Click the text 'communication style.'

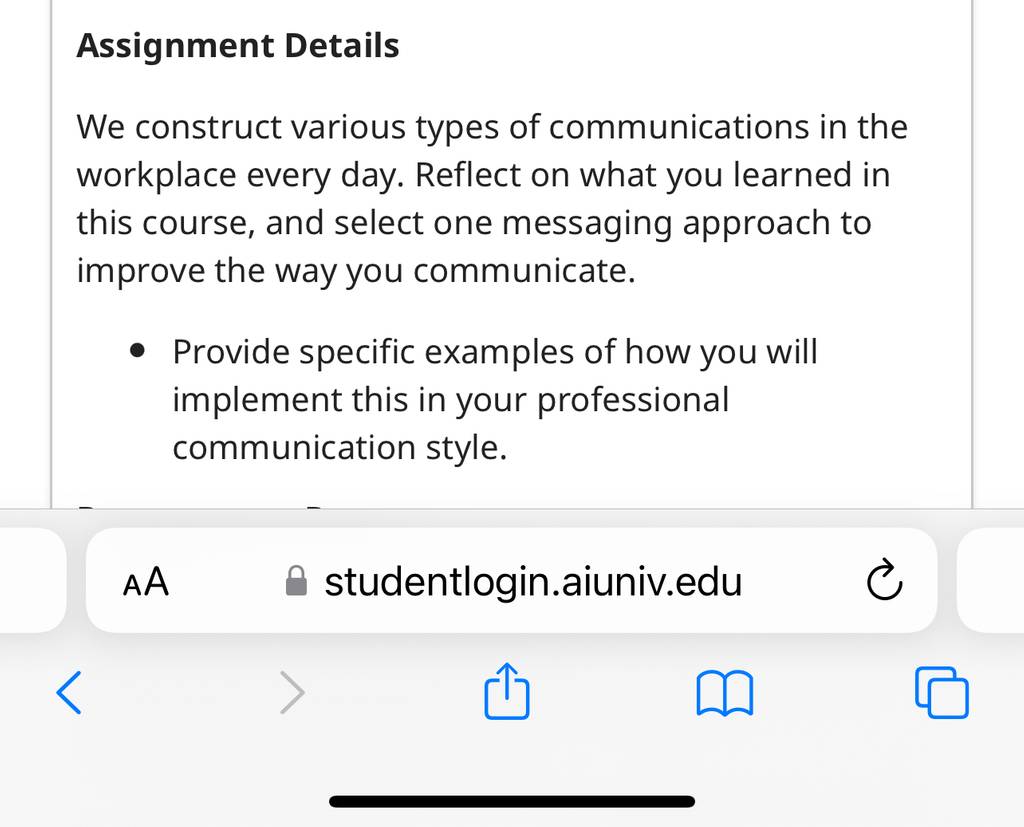[x=340, y=448]
